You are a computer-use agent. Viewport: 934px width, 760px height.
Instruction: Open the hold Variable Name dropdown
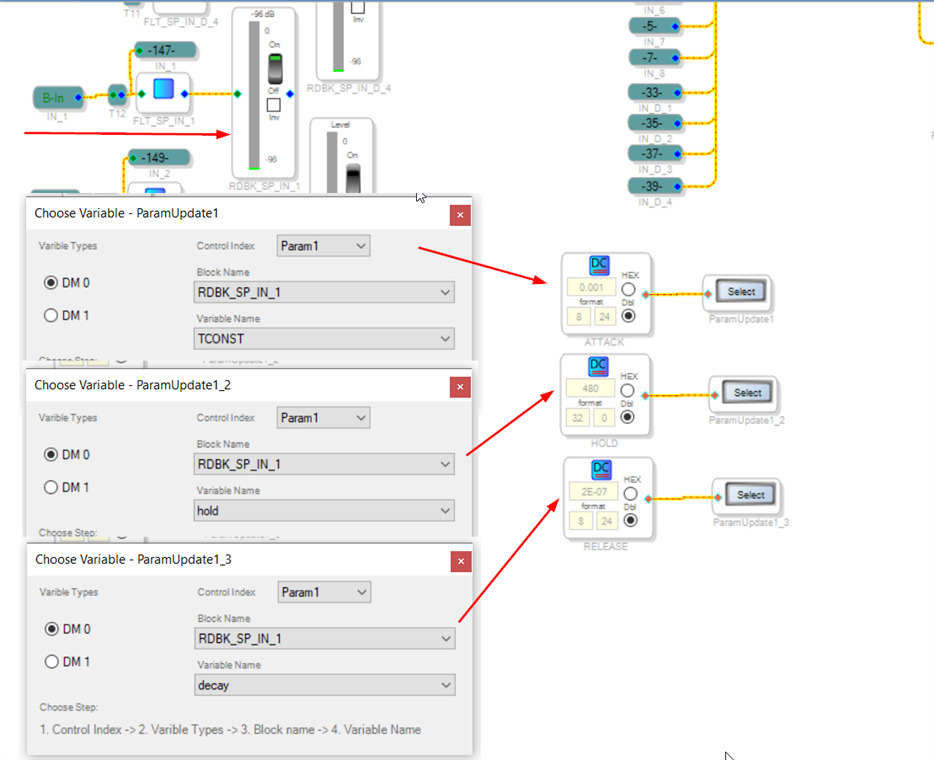coord(324,510)
